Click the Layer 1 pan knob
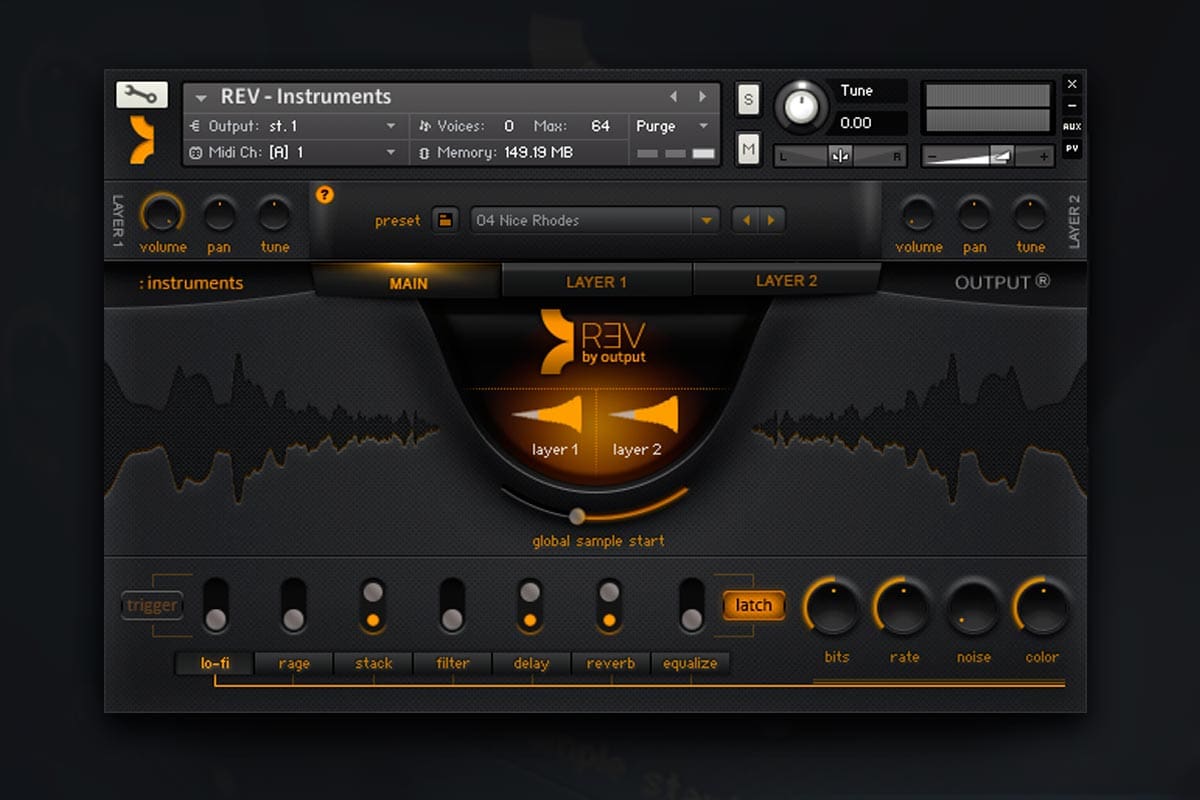This screenshot has width=1200, height=800. pyautogui.click(x=219, y=214)
